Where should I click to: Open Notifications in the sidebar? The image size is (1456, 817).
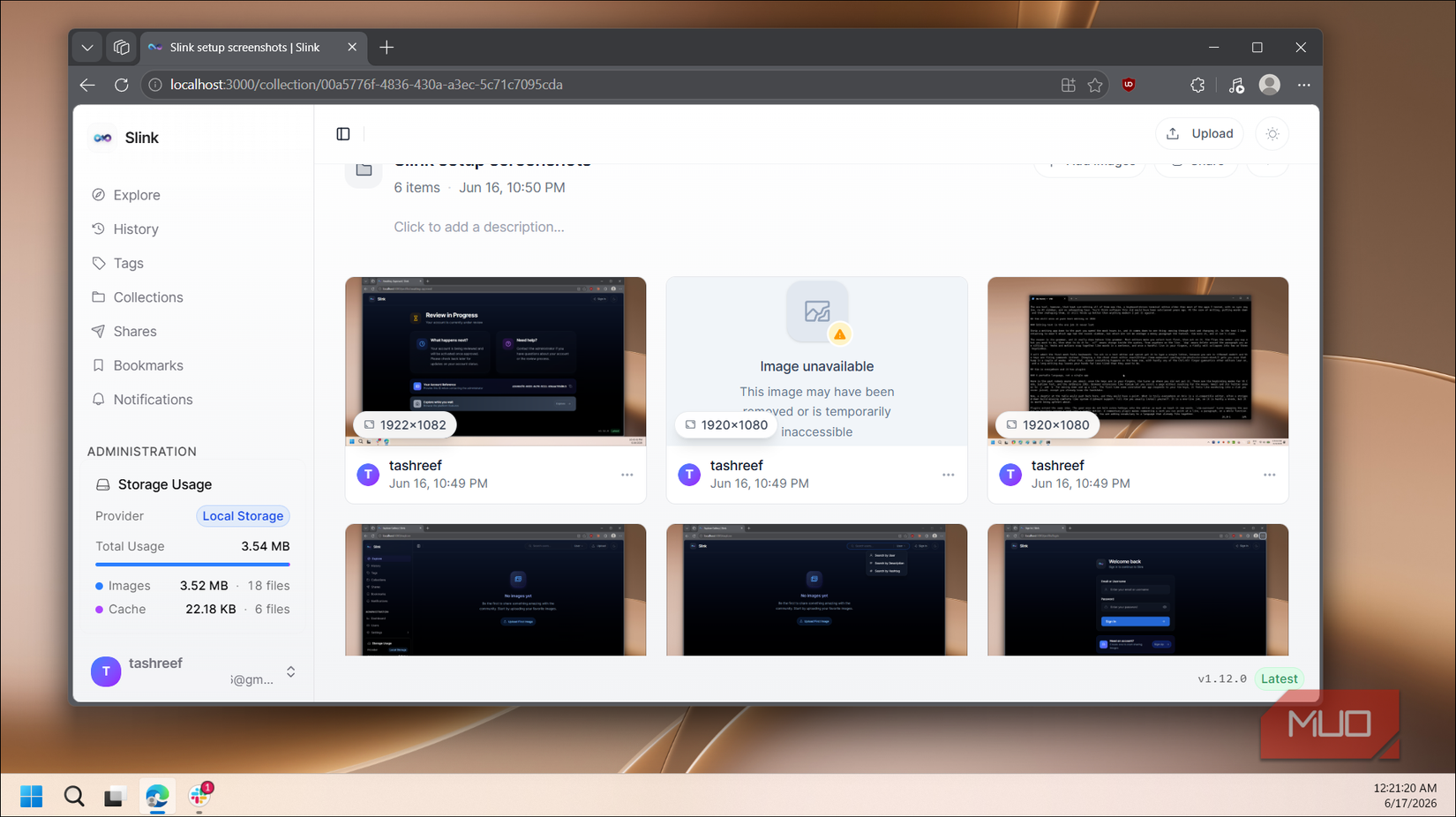click(152, 400)
